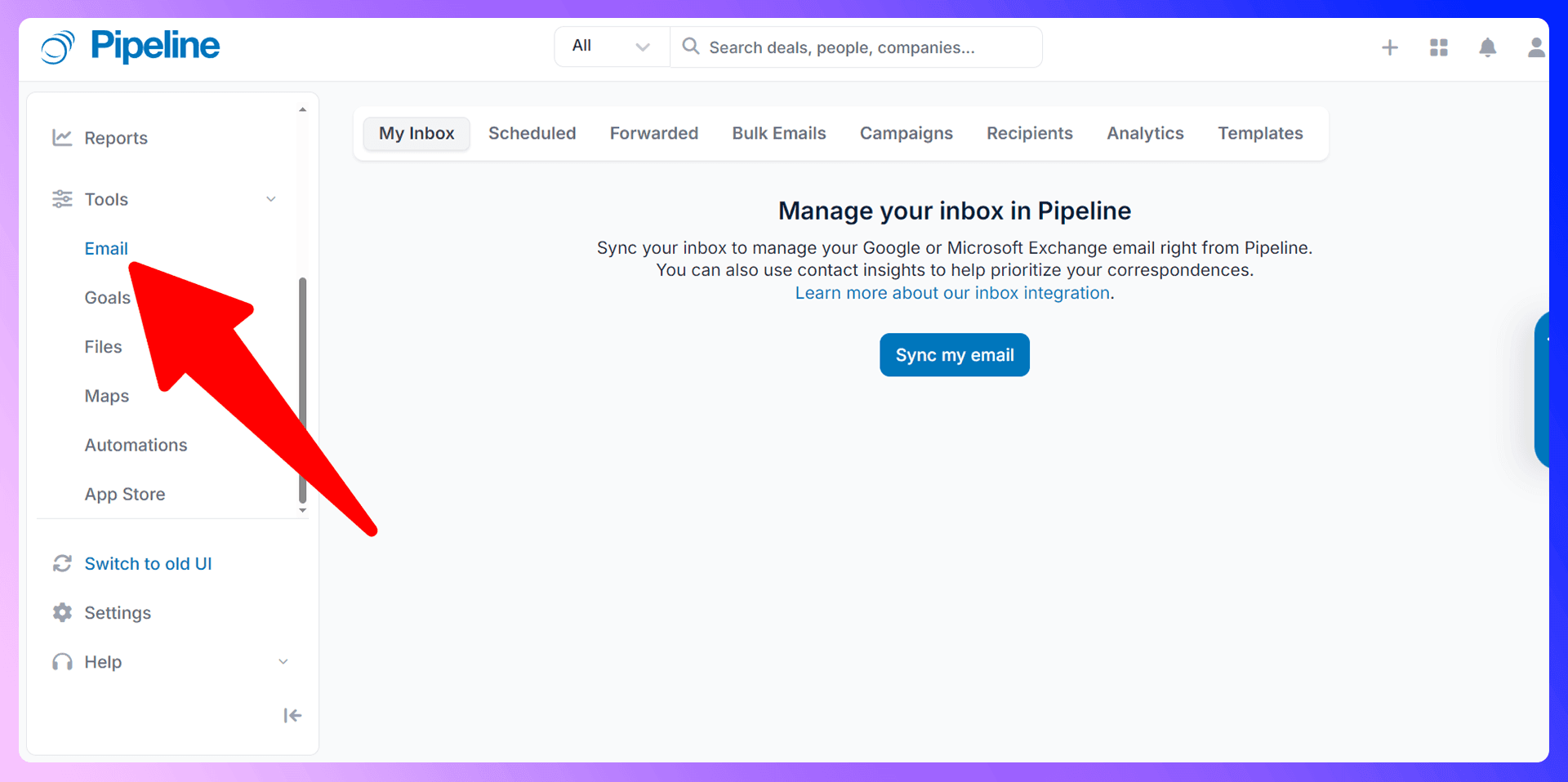Select App Store under Tools
This screenshot has height=782, width=1568.
[x=125, y=494]
